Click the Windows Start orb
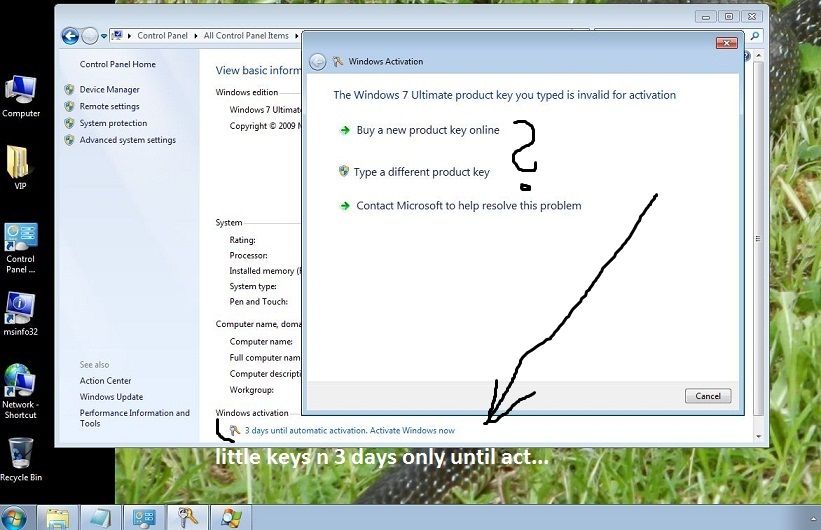 coord(14,518)
